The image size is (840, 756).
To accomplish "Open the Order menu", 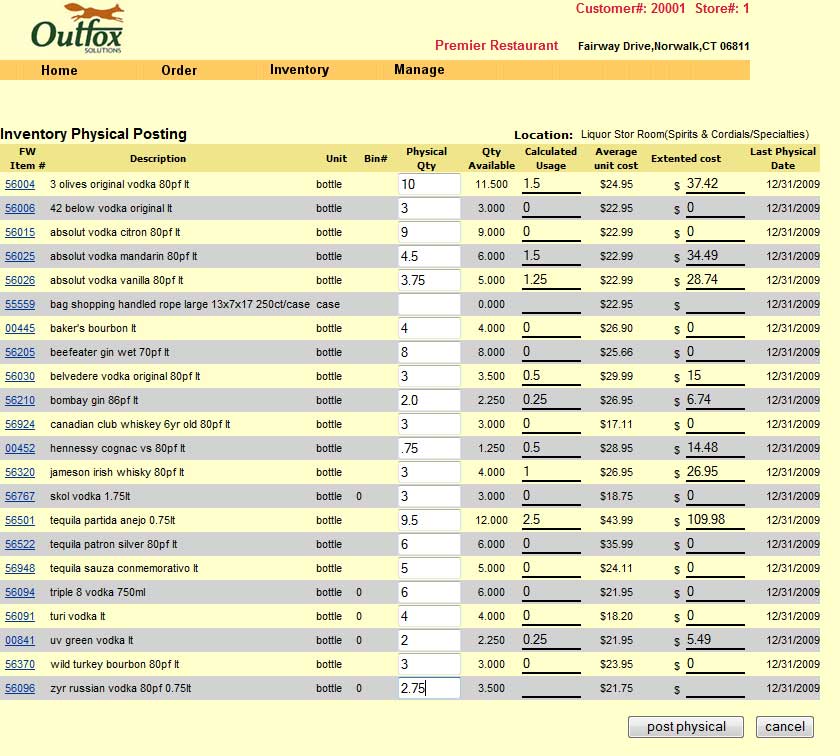I will click(179, 70).
